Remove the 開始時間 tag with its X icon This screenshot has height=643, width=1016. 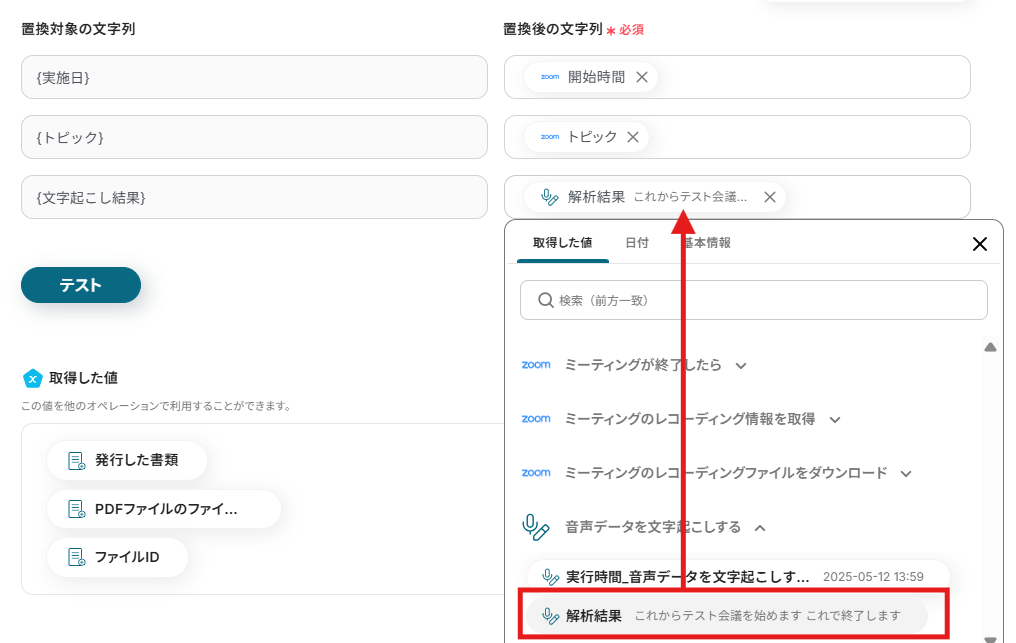[x=642, y=77]
